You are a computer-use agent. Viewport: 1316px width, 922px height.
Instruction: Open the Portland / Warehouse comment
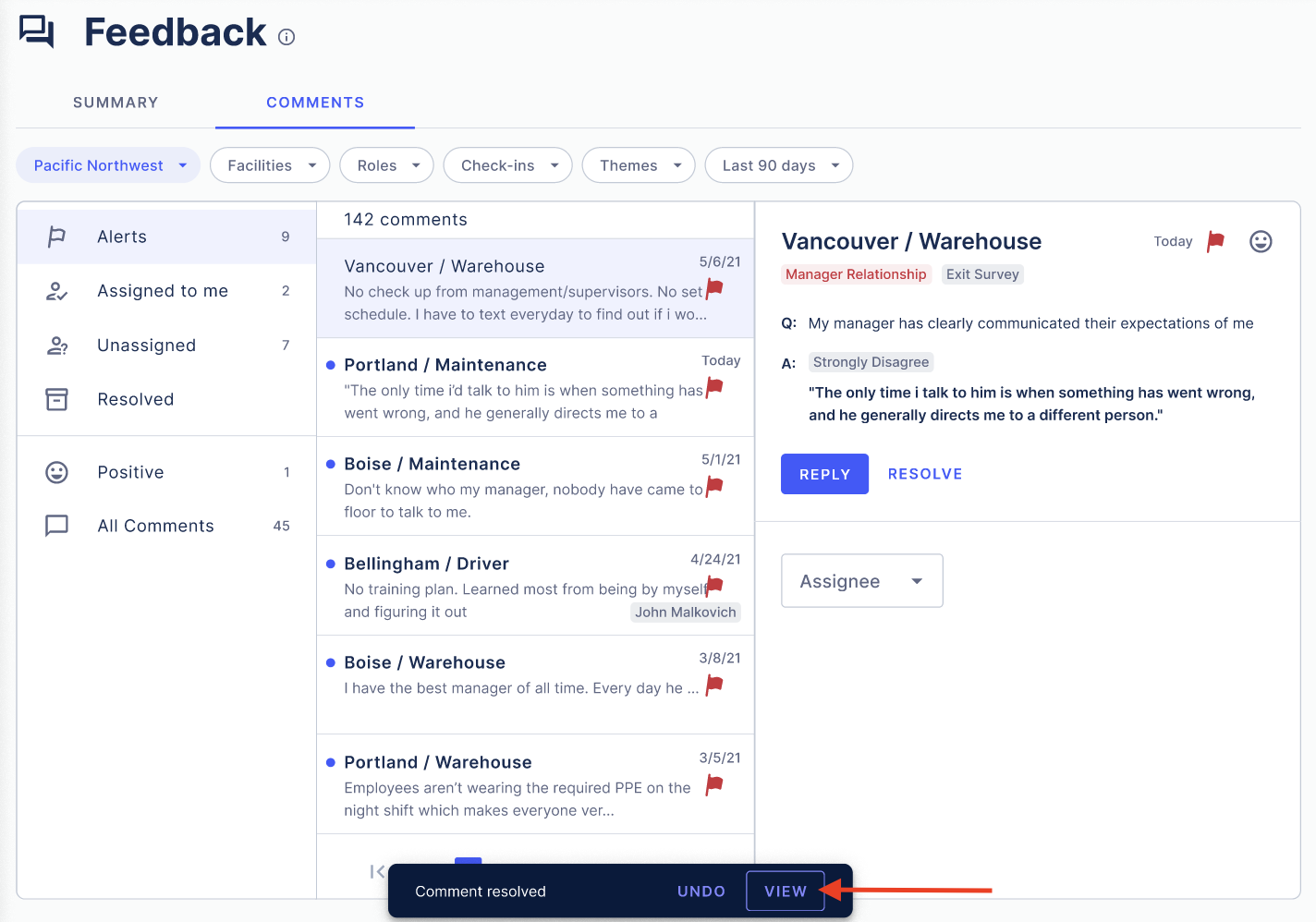535,784
